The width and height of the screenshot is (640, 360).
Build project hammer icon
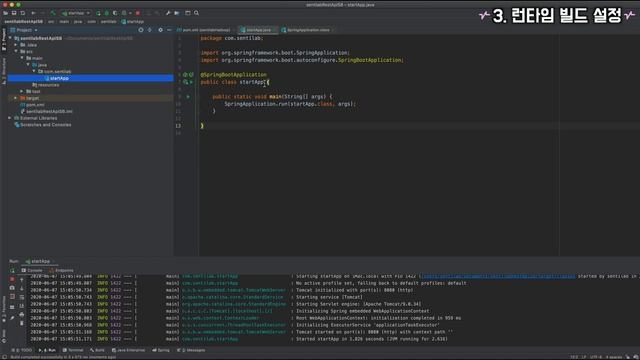point(53,13)
